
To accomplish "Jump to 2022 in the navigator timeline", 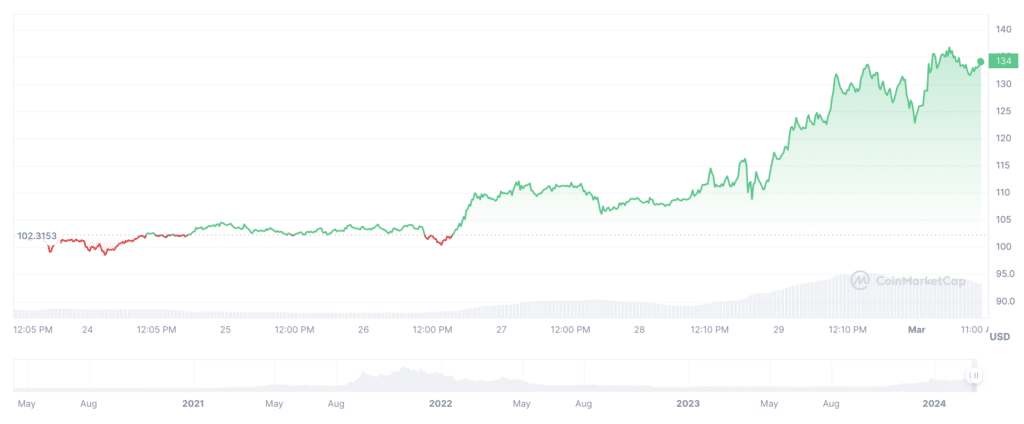I will [x=440, y=404].
